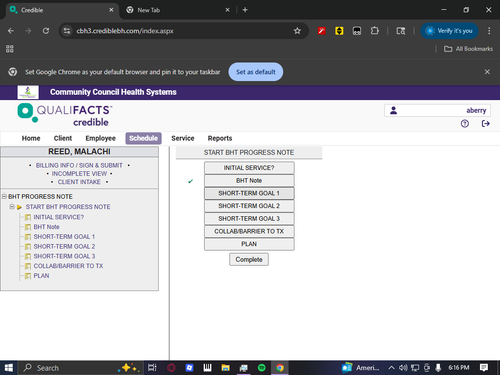Open a new browser tab with the plus button
This screenshot has height=375, width=500.
click(x=245, y=10)
